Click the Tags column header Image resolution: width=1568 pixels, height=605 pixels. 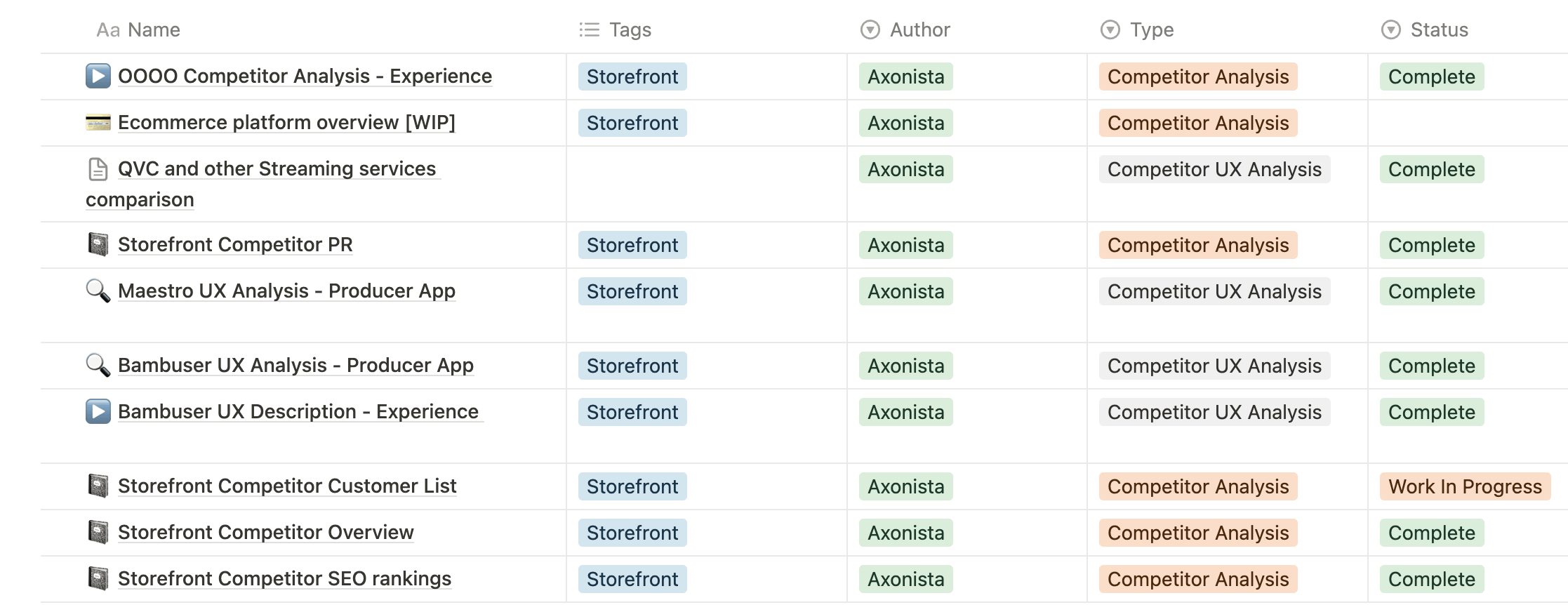pos(616,29)
